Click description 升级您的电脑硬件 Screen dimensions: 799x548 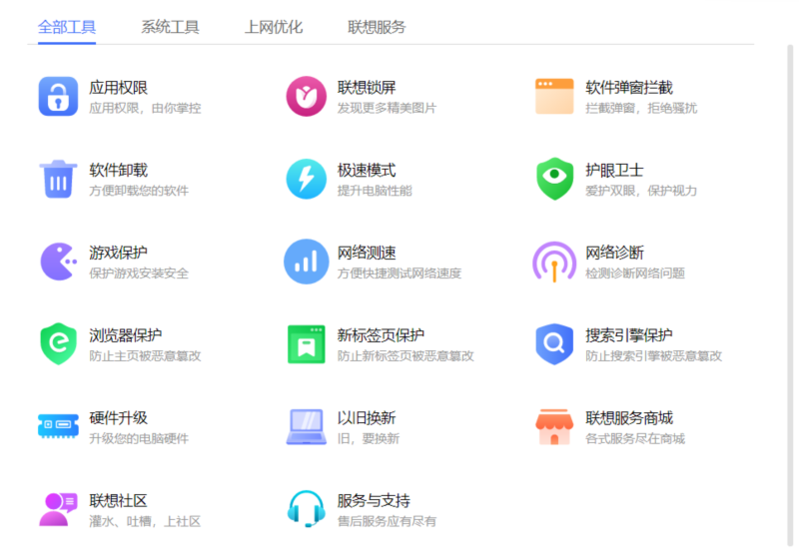tap(139, 438)
